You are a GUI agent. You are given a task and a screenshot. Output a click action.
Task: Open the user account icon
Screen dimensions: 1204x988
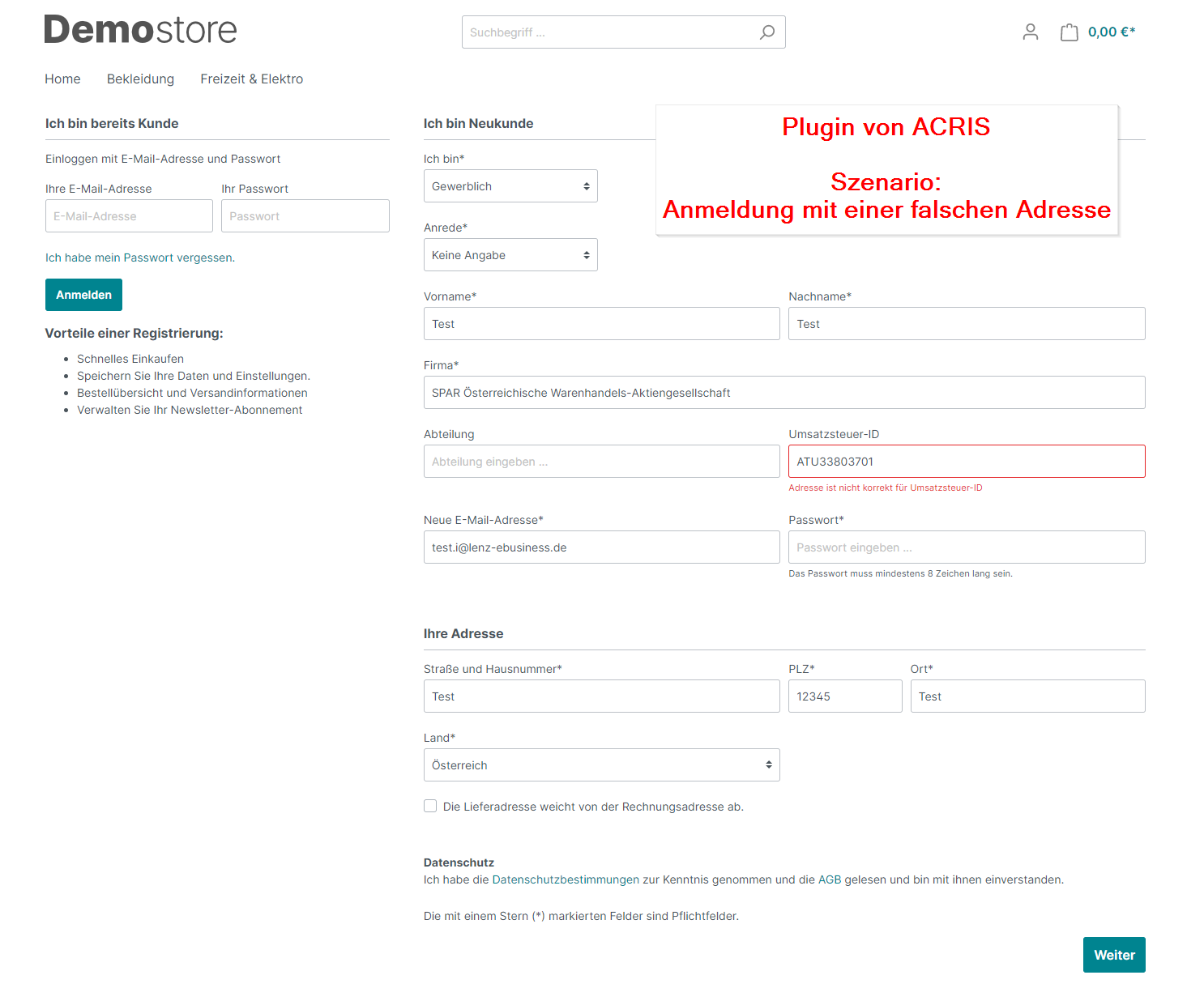[x=1030, y=32]
